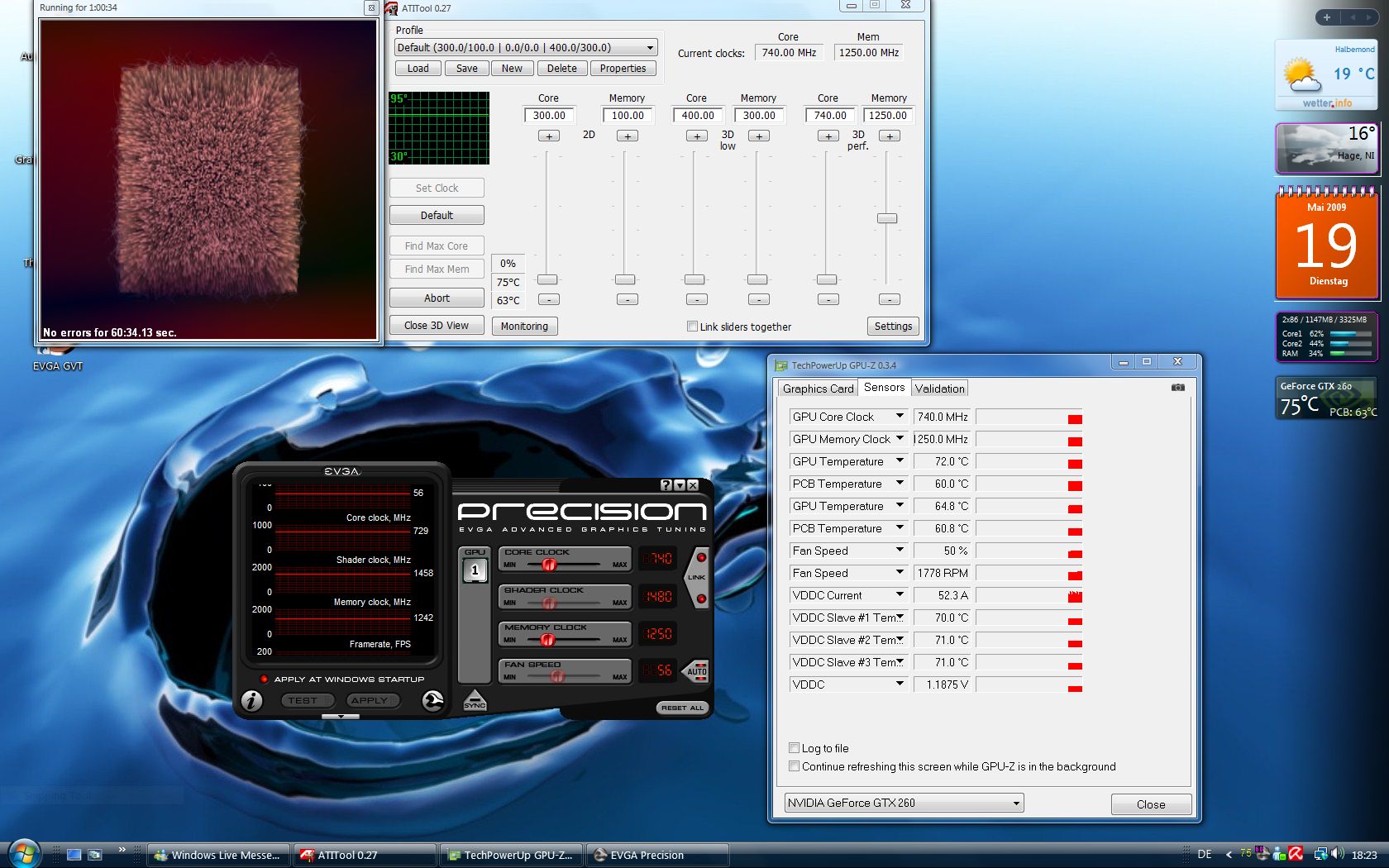Open the GPU Core Clock sensor dropdown
Screen dimensions: 1389x868
click(900, 417)
